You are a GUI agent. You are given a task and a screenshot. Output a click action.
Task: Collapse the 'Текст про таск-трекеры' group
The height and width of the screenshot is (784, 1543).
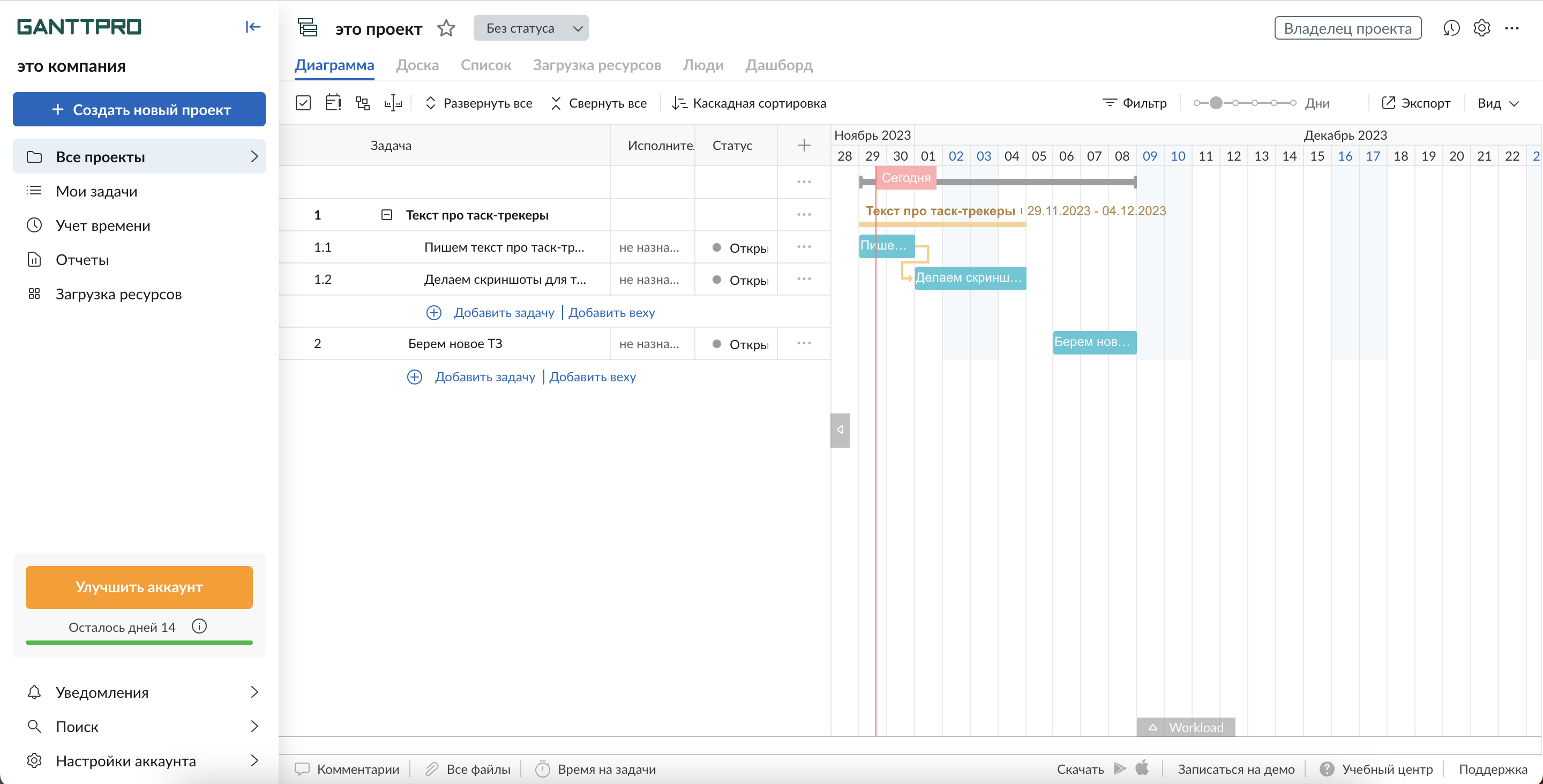click(x=387, y=215)
